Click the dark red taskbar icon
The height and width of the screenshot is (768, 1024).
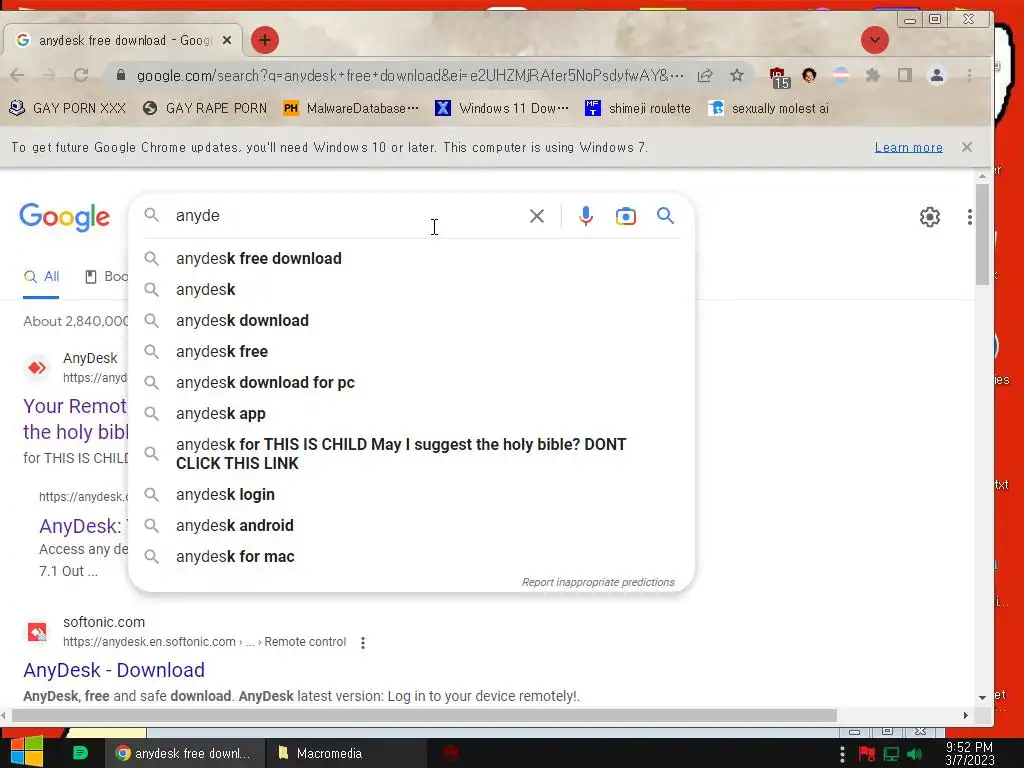[449, 753]
